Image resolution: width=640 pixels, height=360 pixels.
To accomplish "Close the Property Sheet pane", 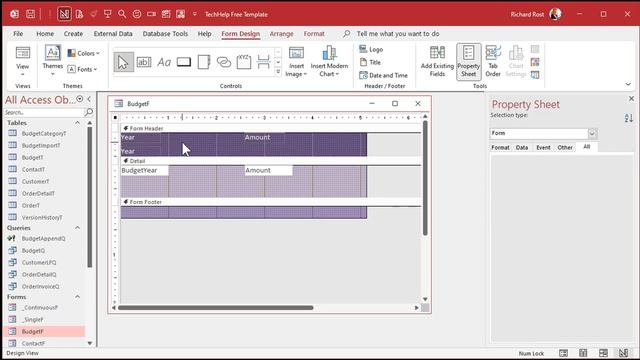I will point(631,99).
